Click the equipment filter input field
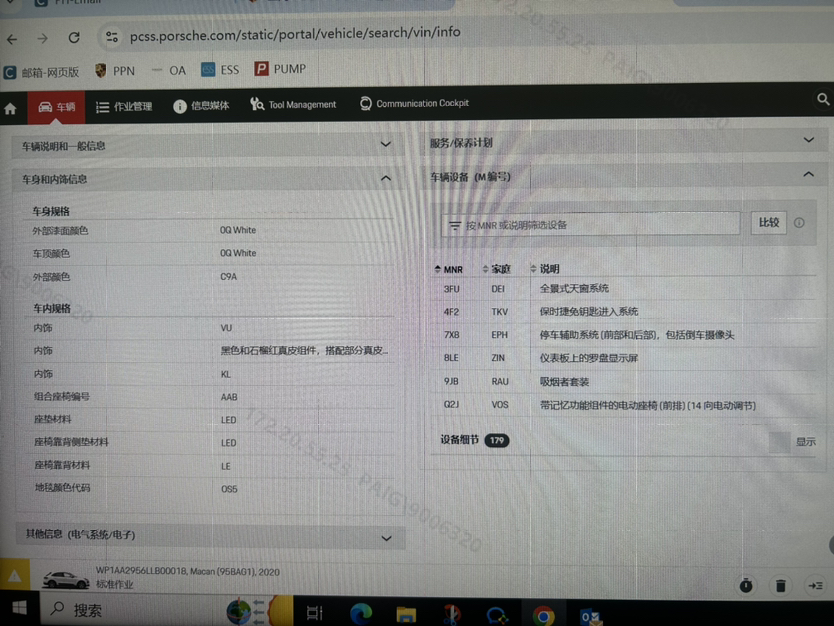This screenshot has width=834, height=626. coord(590,225)
